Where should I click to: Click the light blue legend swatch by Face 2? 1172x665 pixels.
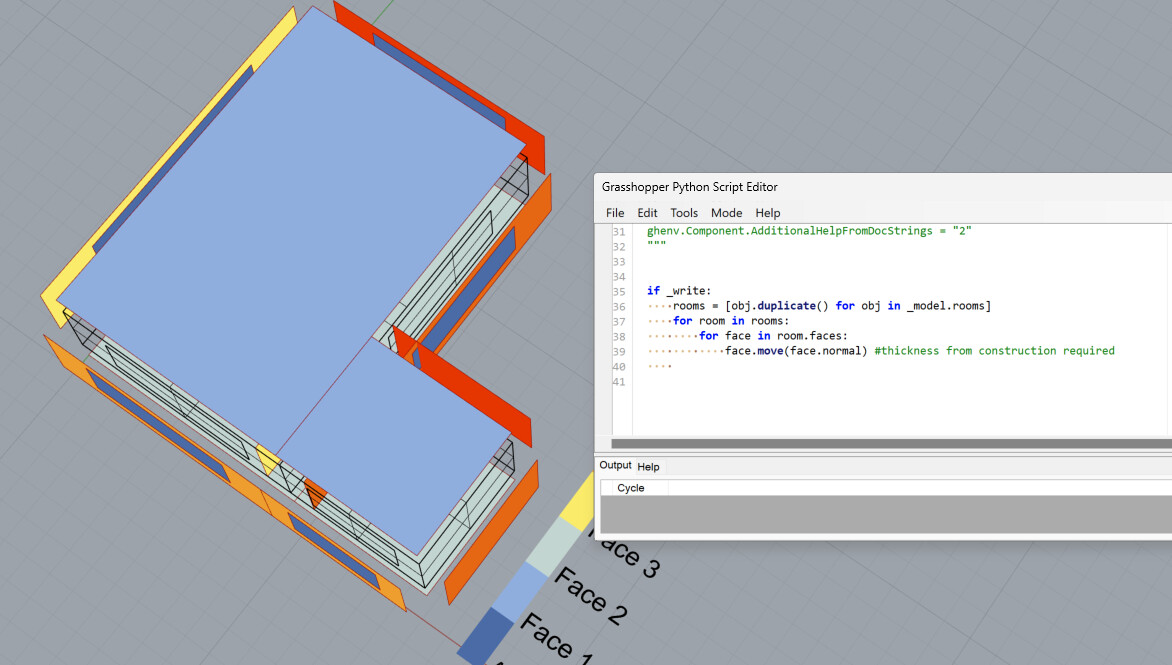(520, 591)
